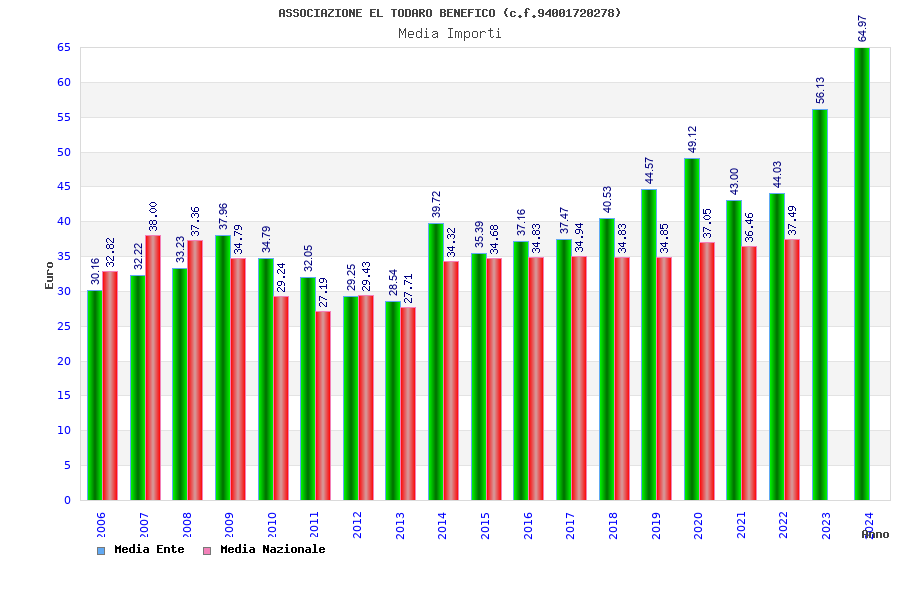900x600 pixels.
Task: Click the 2009 green bar labeled 37.96
Action: coord(223,367)
